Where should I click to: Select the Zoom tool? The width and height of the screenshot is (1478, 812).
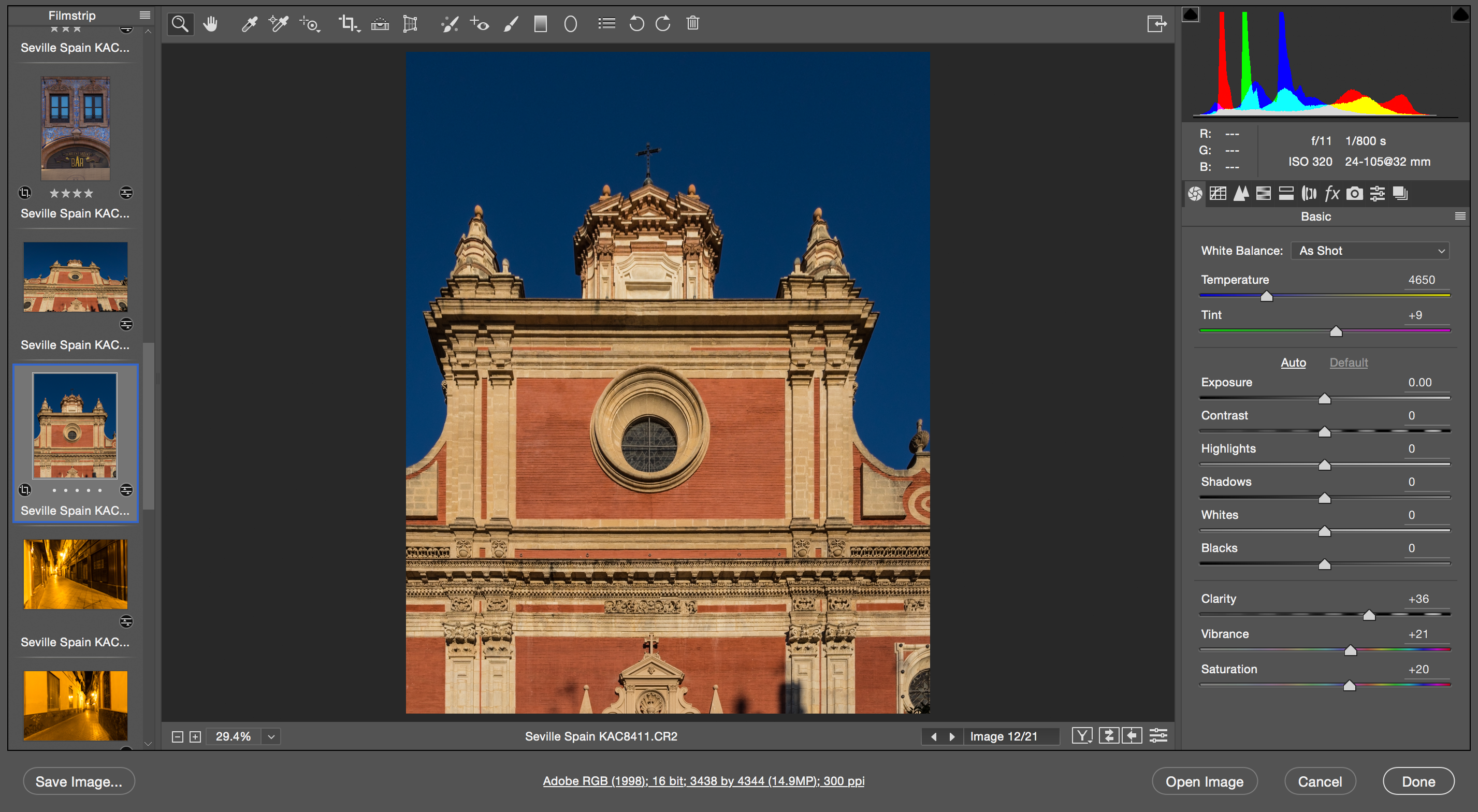click(180, 23)
